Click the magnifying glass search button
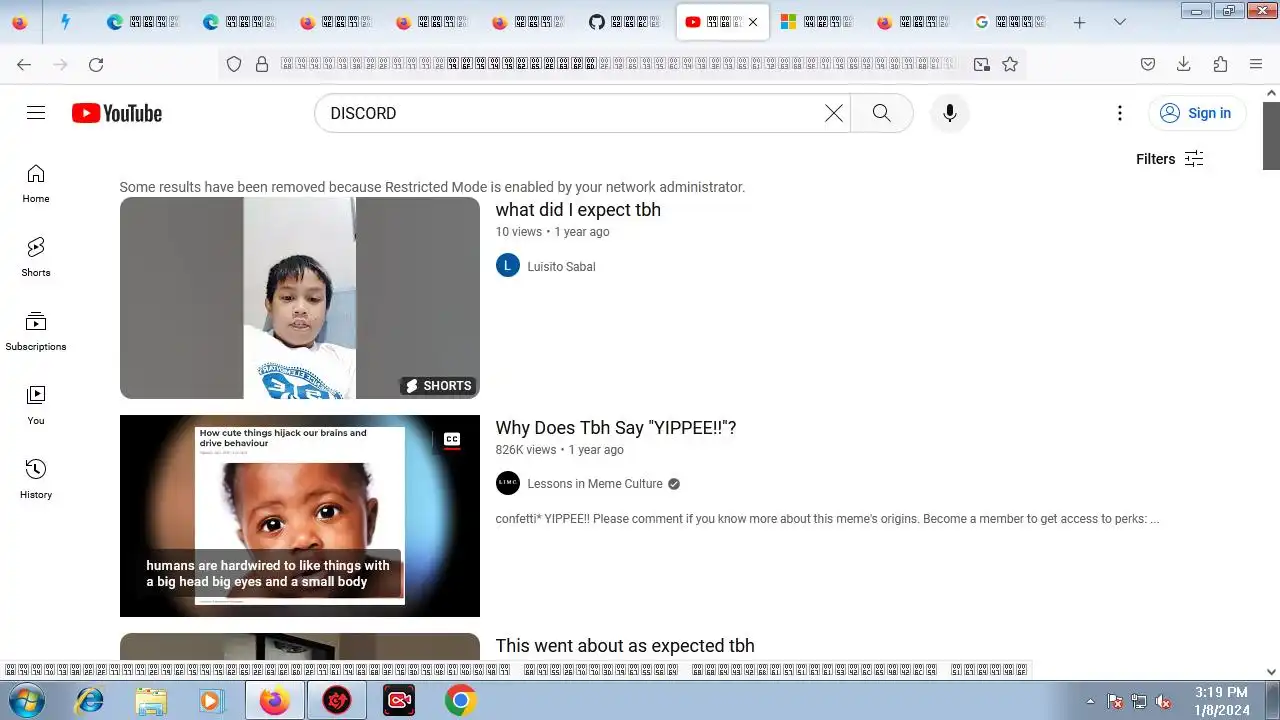 (881, 113)
